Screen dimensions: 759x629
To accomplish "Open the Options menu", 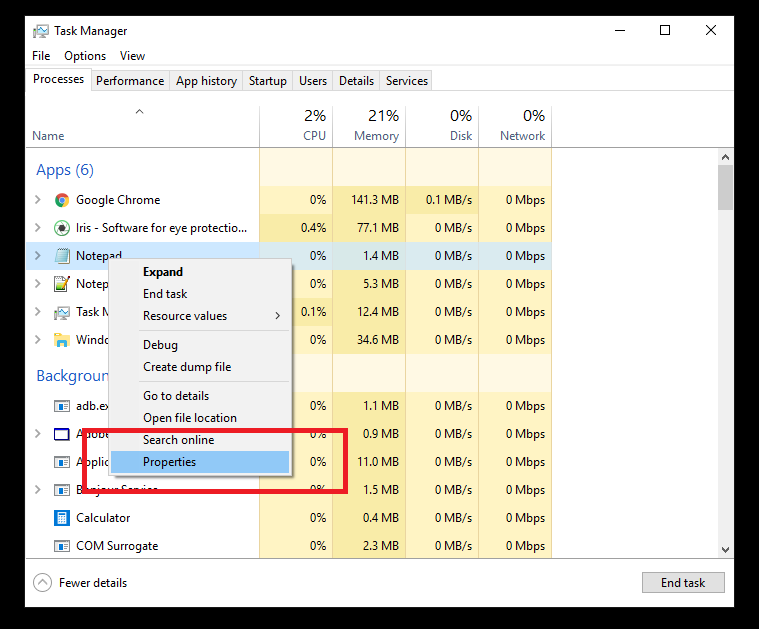I will 85,56.
